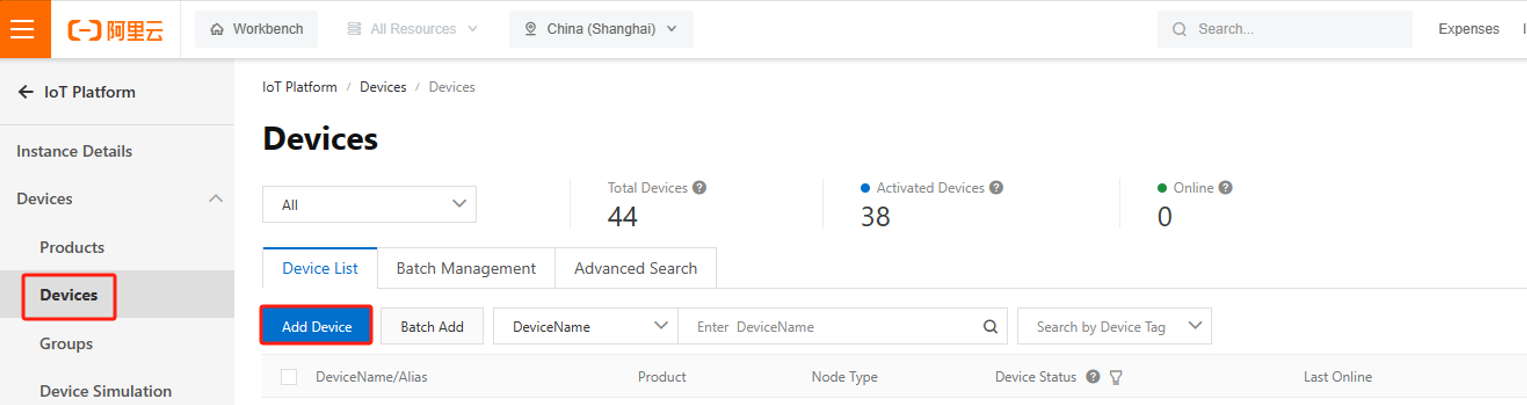Click help icon beside Online count

pos(1225,188)
